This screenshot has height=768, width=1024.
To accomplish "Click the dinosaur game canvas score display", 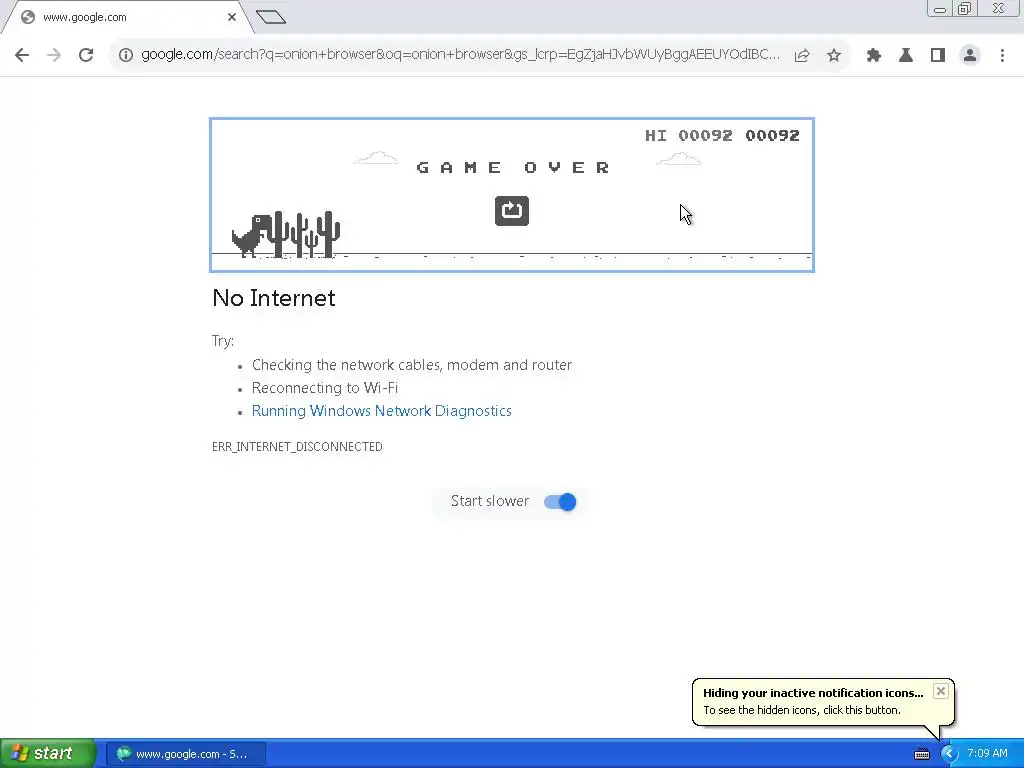I will (722, 135).
